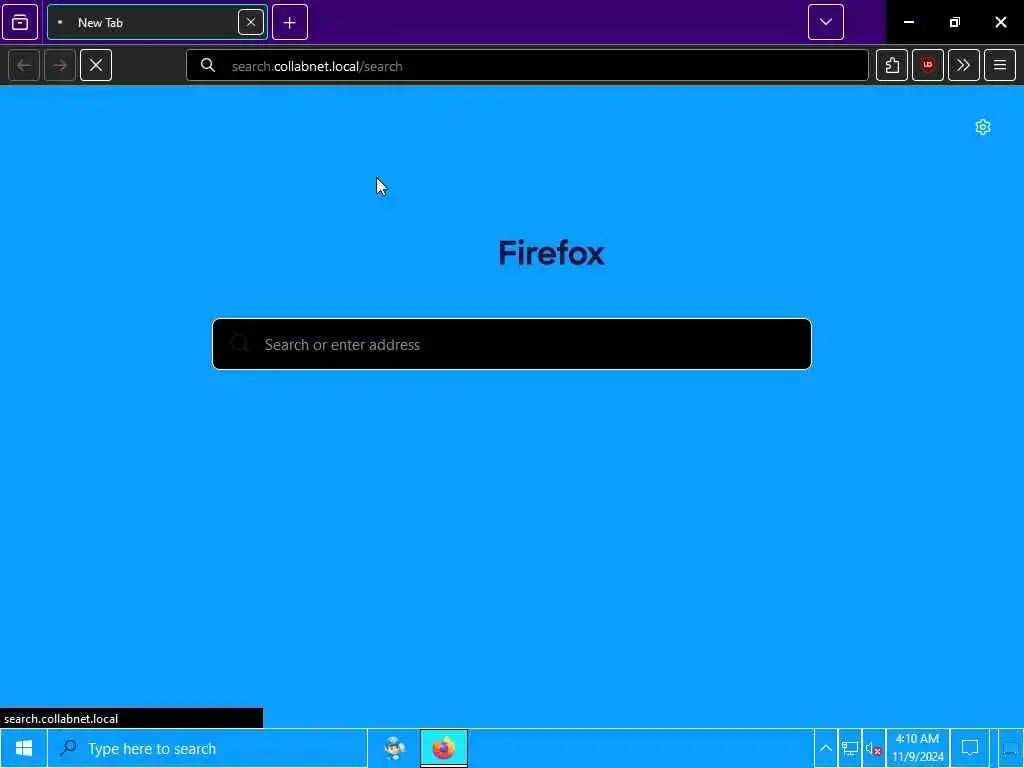Open network status in system tray
This screenshot has width=1024, height=768.
[x=850, y=748]
